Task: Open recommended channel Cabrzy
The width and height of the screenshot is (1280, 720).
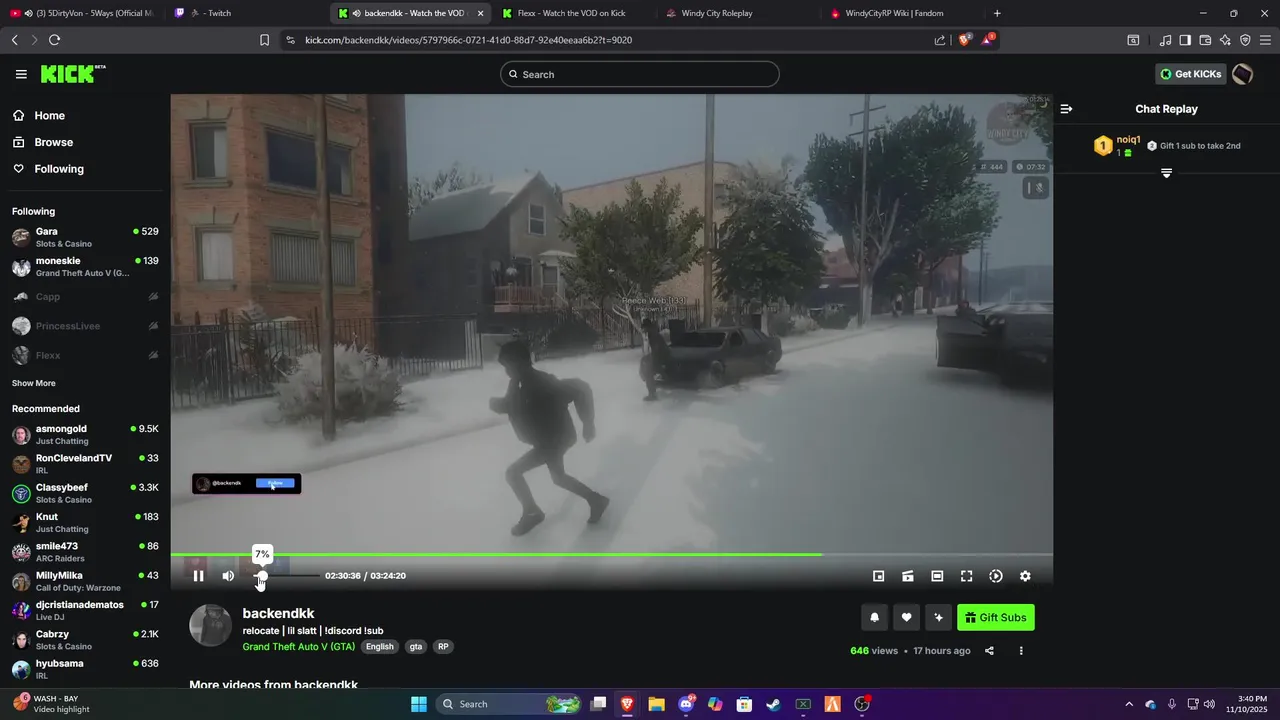Action: (x=85, y=640)
